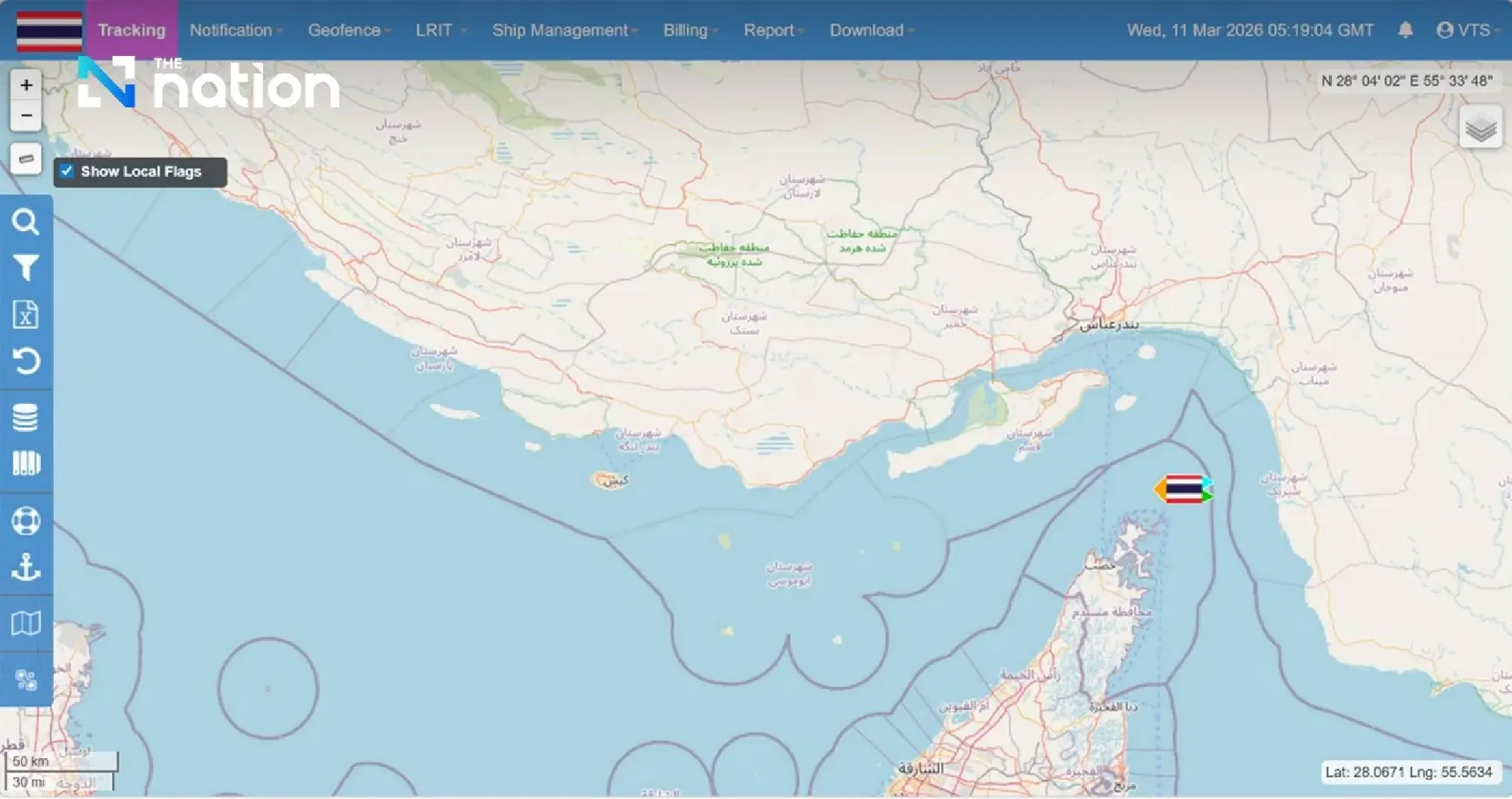Click the lifebuoy search-and-rescue icon
This screenshot has height=799, width=1512.
[27, 520]
